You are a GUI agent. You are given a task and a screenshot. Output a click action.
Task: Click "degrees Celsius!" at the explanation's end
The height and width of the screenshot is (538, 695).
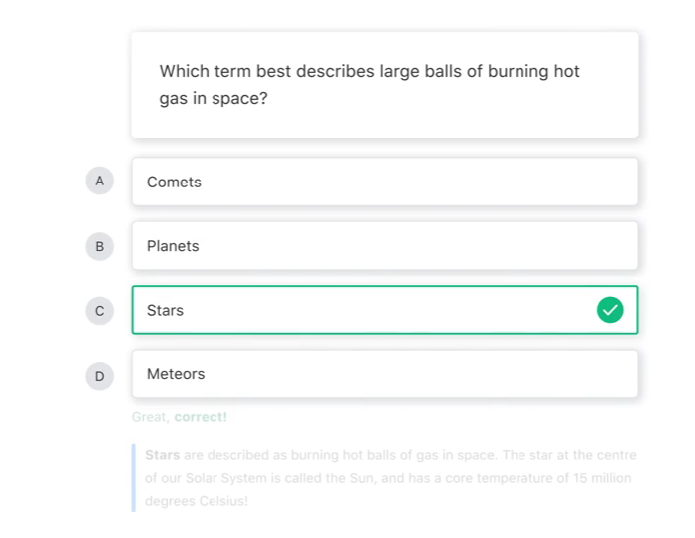196,501
